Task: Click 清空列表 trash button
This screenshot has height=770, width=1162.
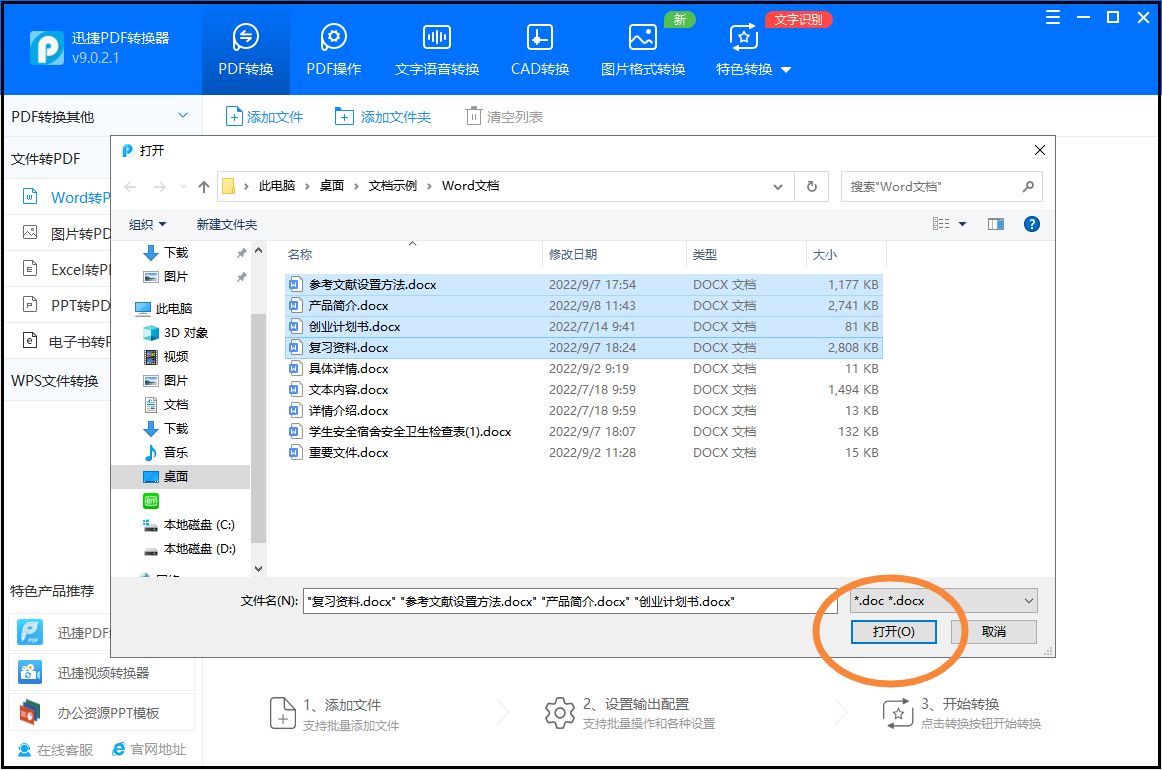Action: coord(504,117)
